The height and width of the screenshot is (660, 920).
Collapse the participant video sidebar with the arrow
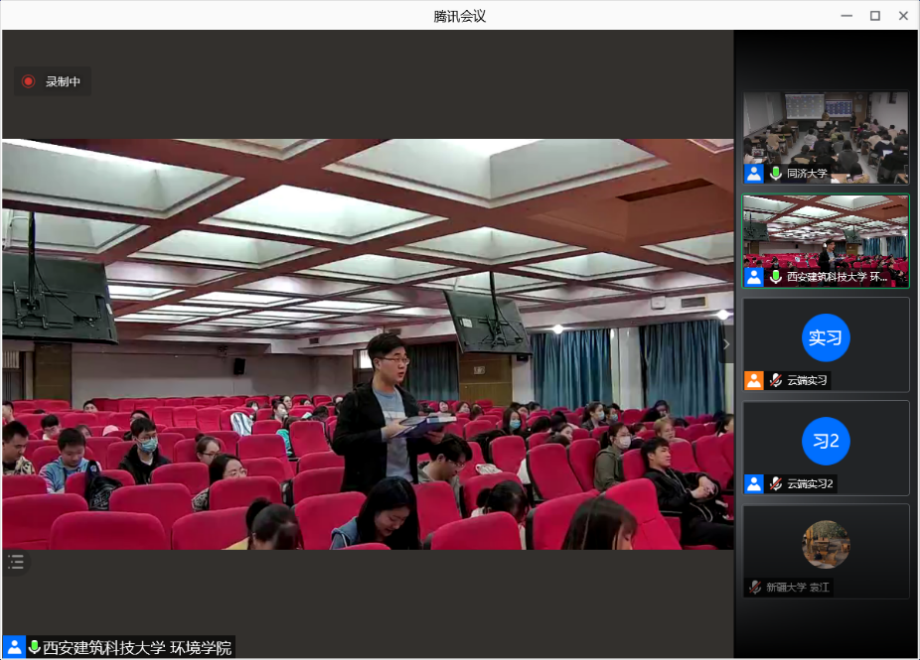point(727,344)
